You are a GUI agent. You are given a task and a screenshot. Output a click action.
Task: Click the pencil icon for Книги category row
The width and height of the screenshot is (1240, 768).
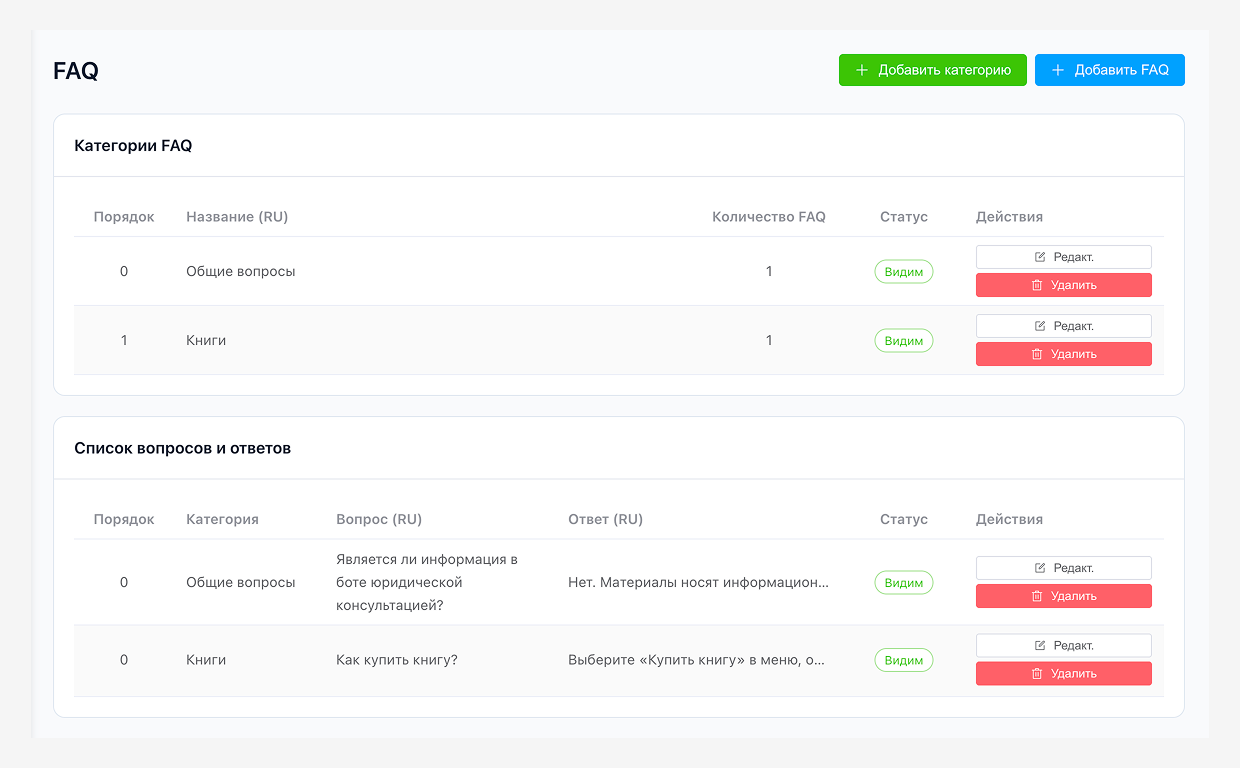(x=1040, y=326)
